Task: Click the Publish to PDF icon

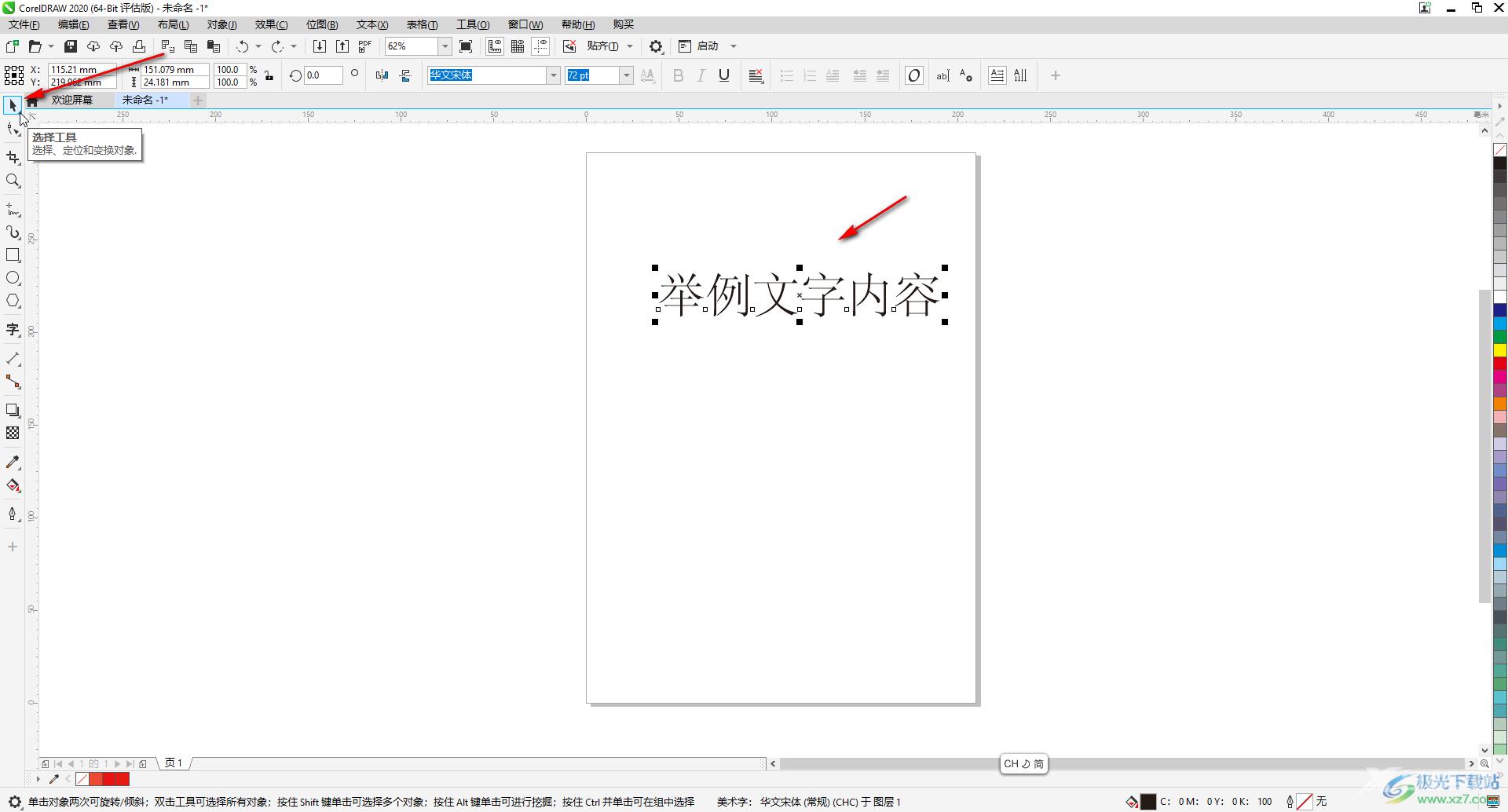Action: (x=364, y=46)
